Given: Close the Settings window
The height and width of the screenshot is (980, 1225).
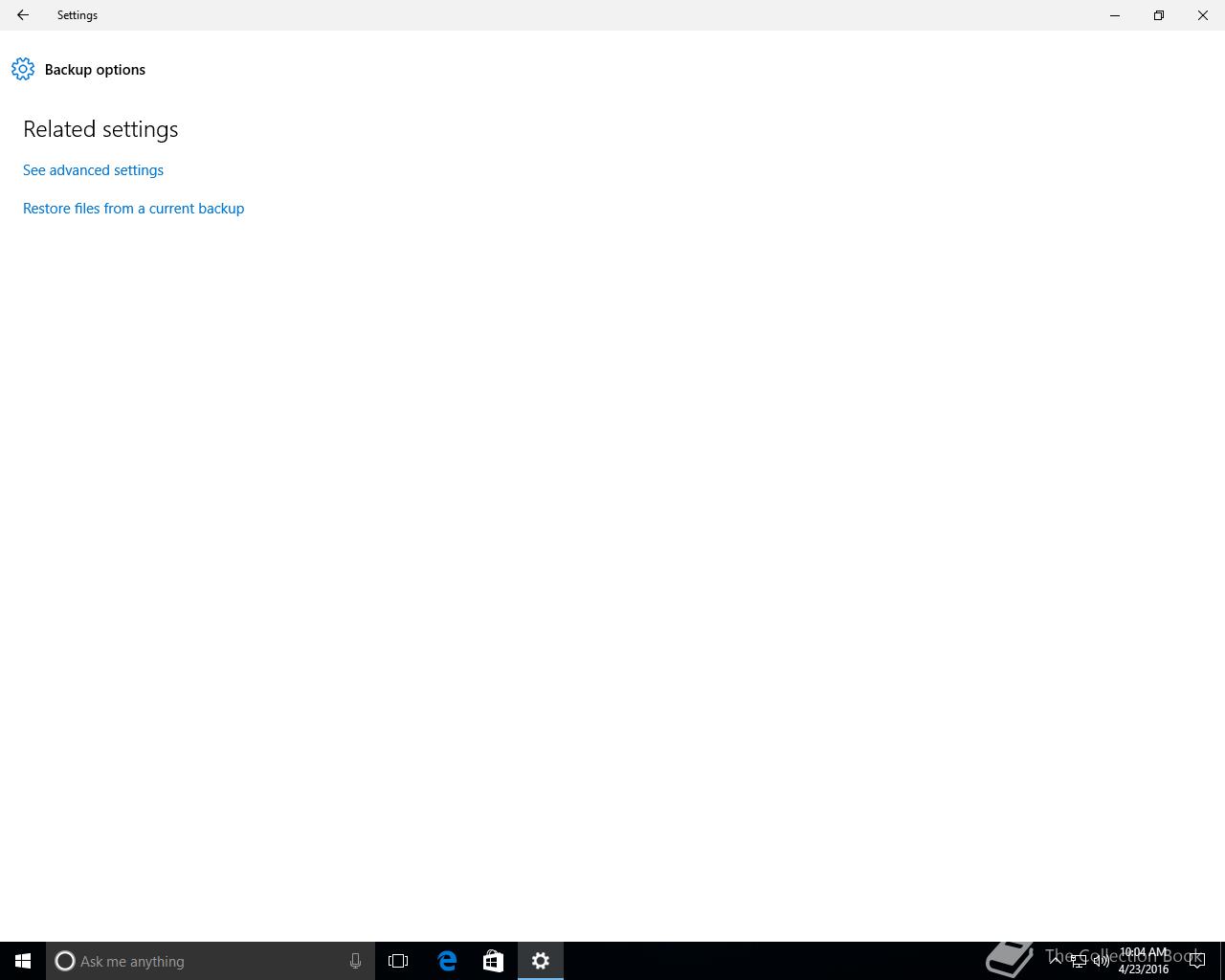Looking at the screenshot, I should pos(1203,15).
